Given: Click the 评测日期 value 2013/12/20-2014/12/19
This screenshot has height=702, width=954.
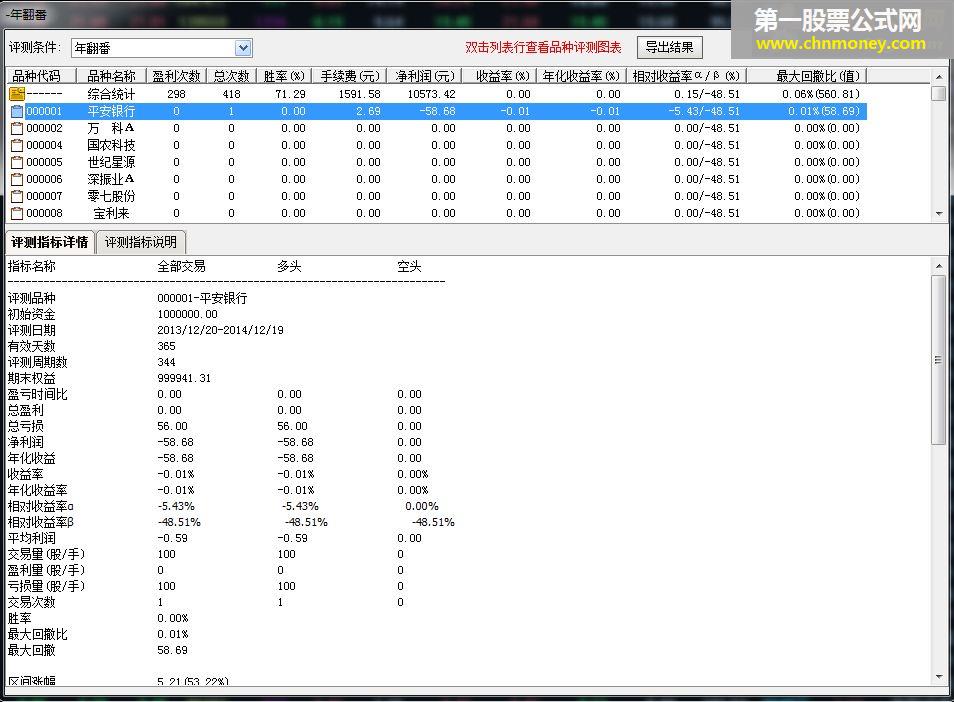Looking at the screenshot, I should click(x=220, y=330).
